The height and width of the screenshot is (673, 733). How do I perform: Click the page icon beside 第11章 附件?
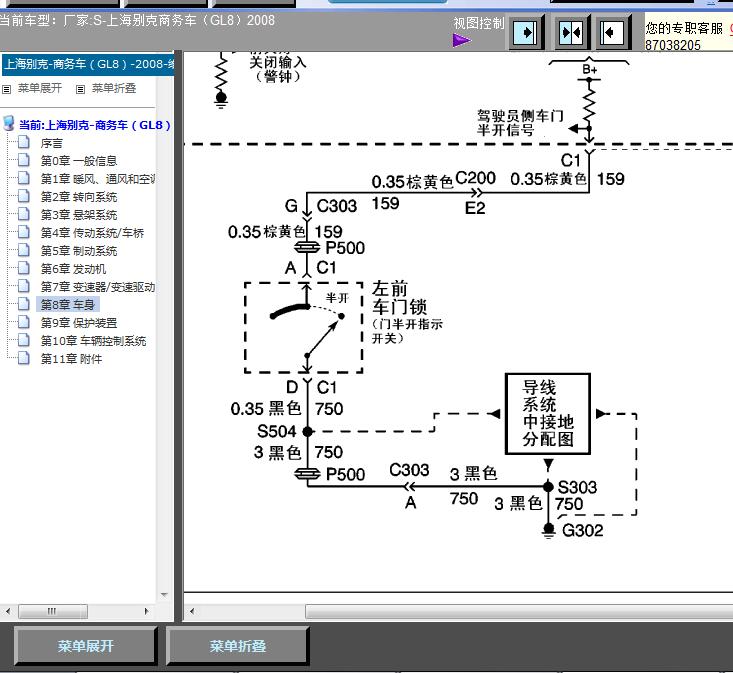click(x=23, y=358)
